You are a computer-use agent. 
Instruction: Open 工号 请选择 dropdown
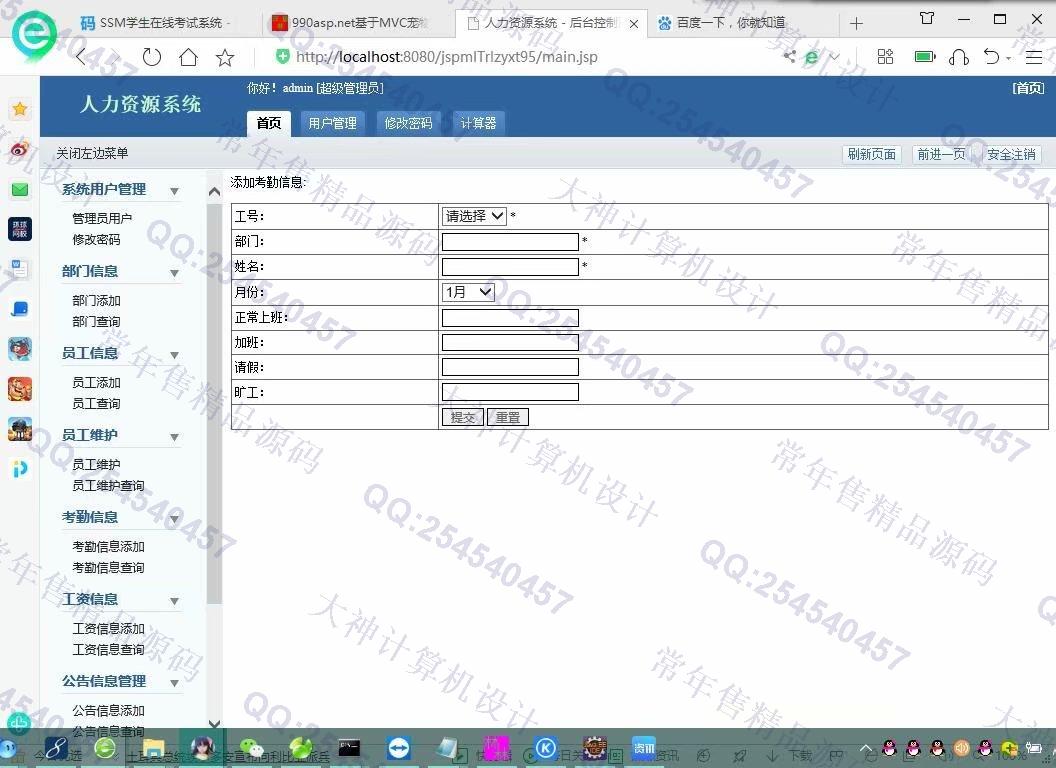[474, 216]
